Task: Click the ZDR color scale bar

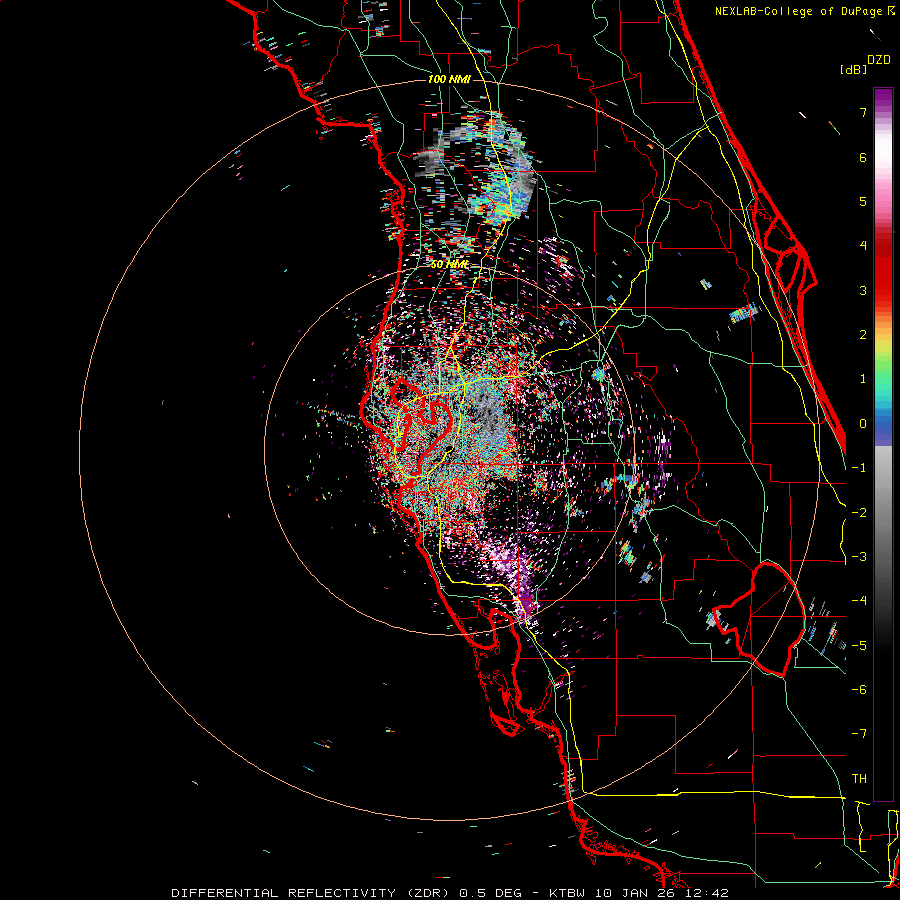Action: click(883, 444)
